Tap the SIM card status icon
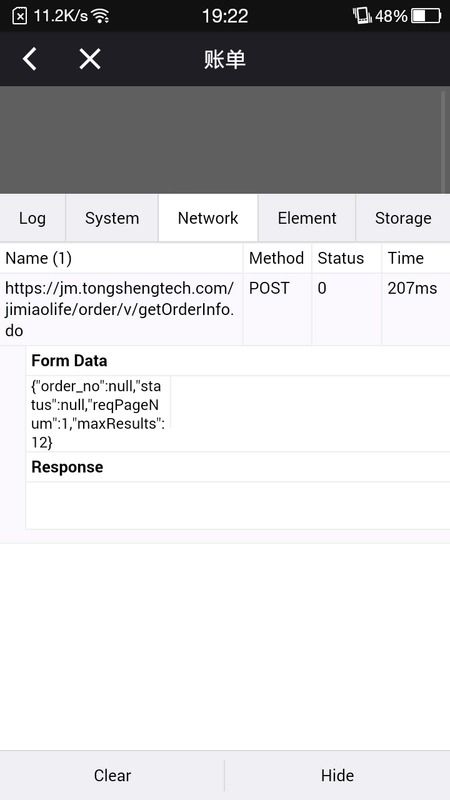 coord(19,16)
